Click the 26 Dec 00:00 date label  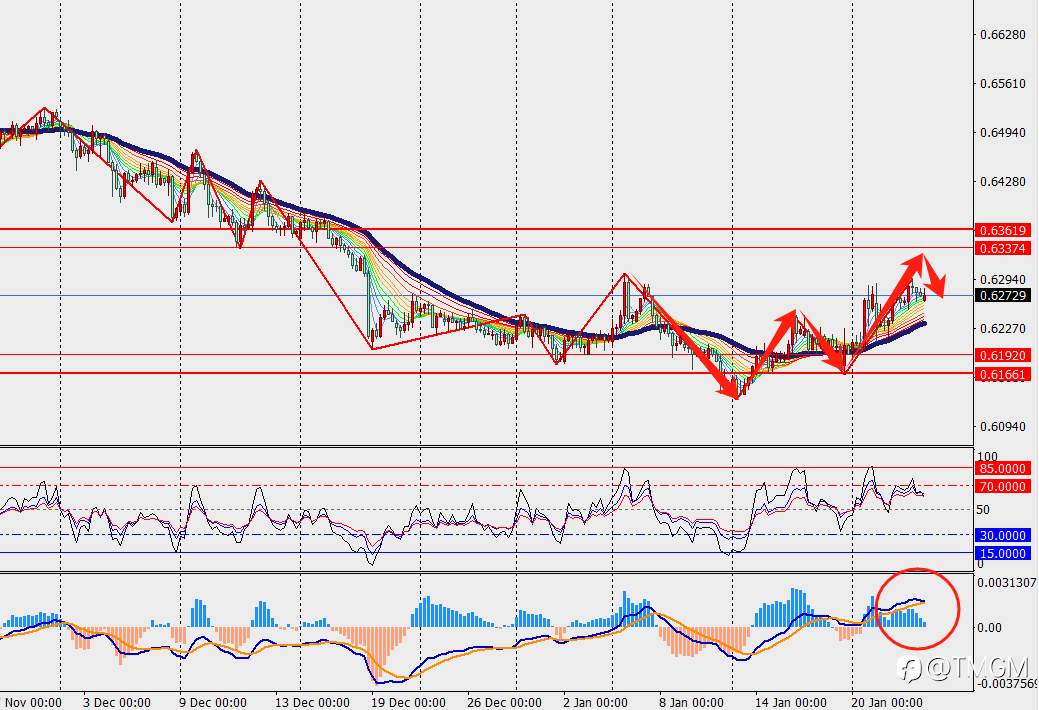point(504,702)
